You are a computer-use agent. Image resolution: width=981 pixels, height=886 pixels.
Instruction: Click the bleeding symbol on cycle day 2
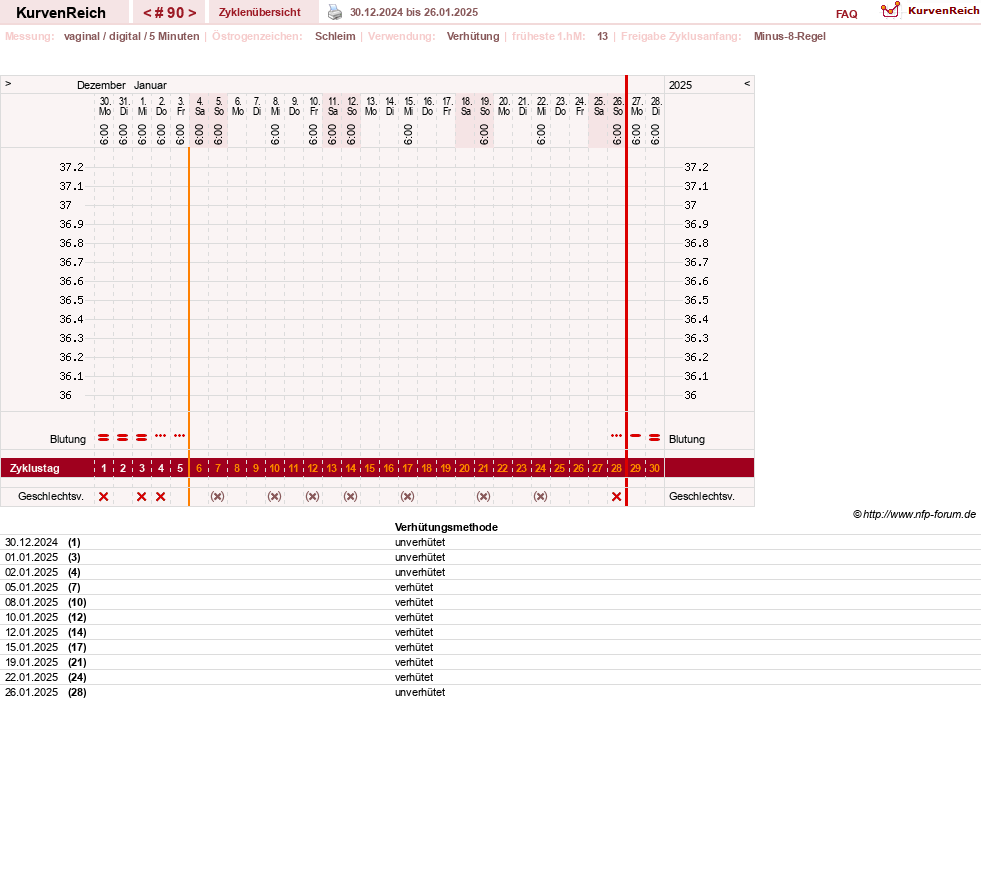[x=123, y=437]
